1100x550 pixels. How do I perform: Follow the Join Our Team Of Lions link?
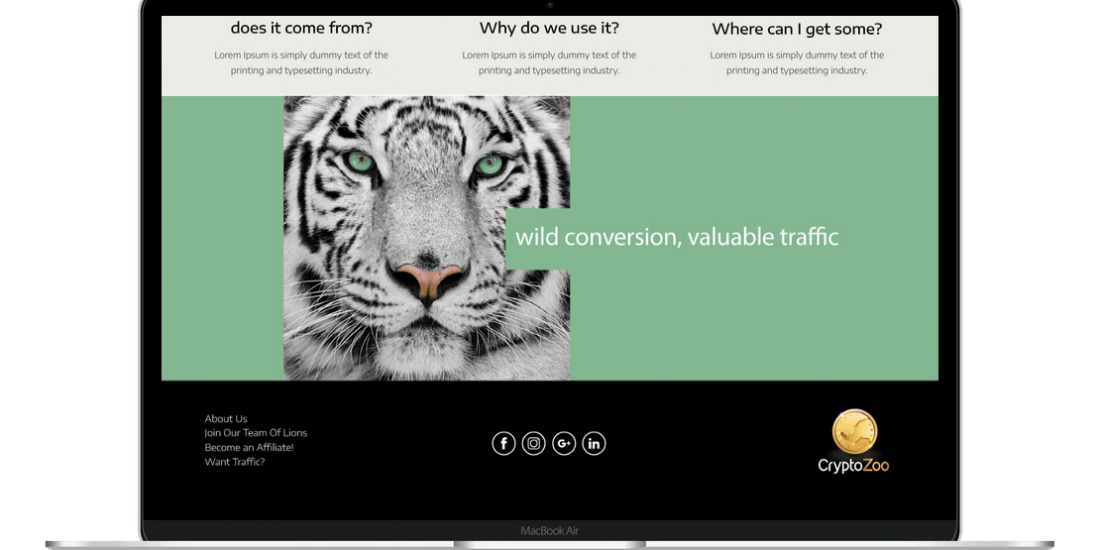[x=256, y=433]
